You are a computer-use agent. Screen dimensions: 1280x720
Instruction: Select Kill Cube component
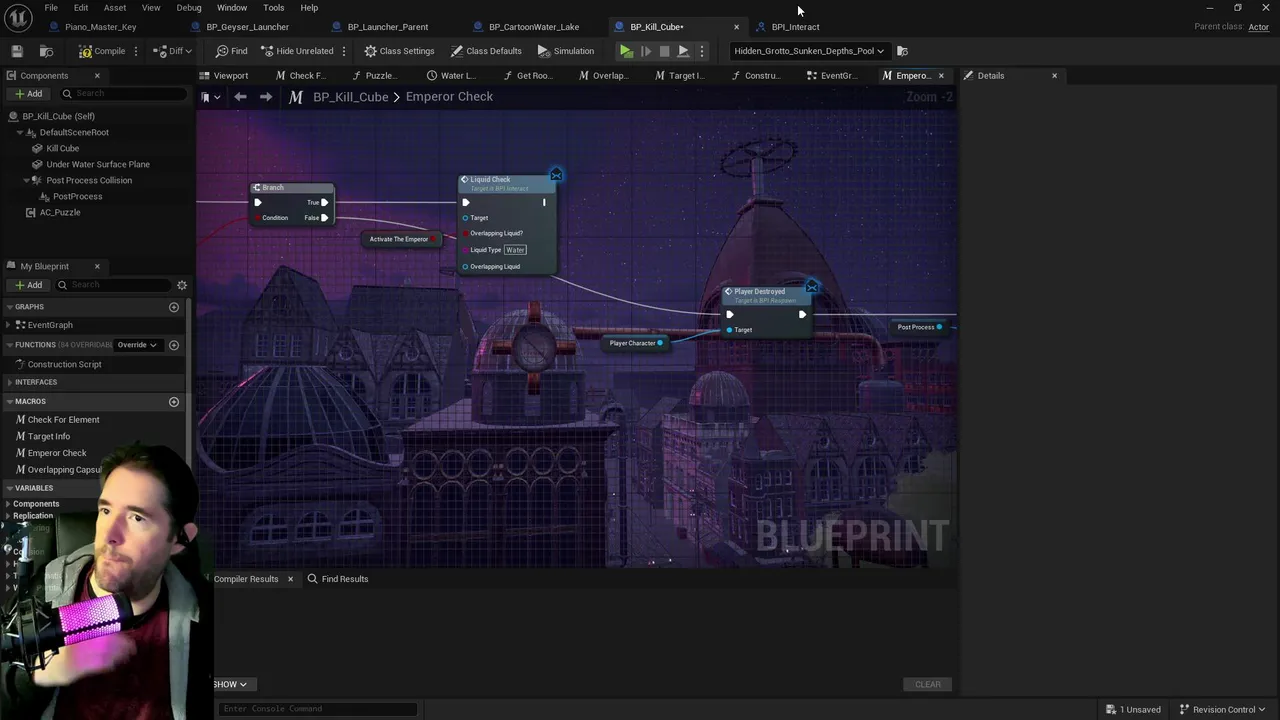point(62,148)
